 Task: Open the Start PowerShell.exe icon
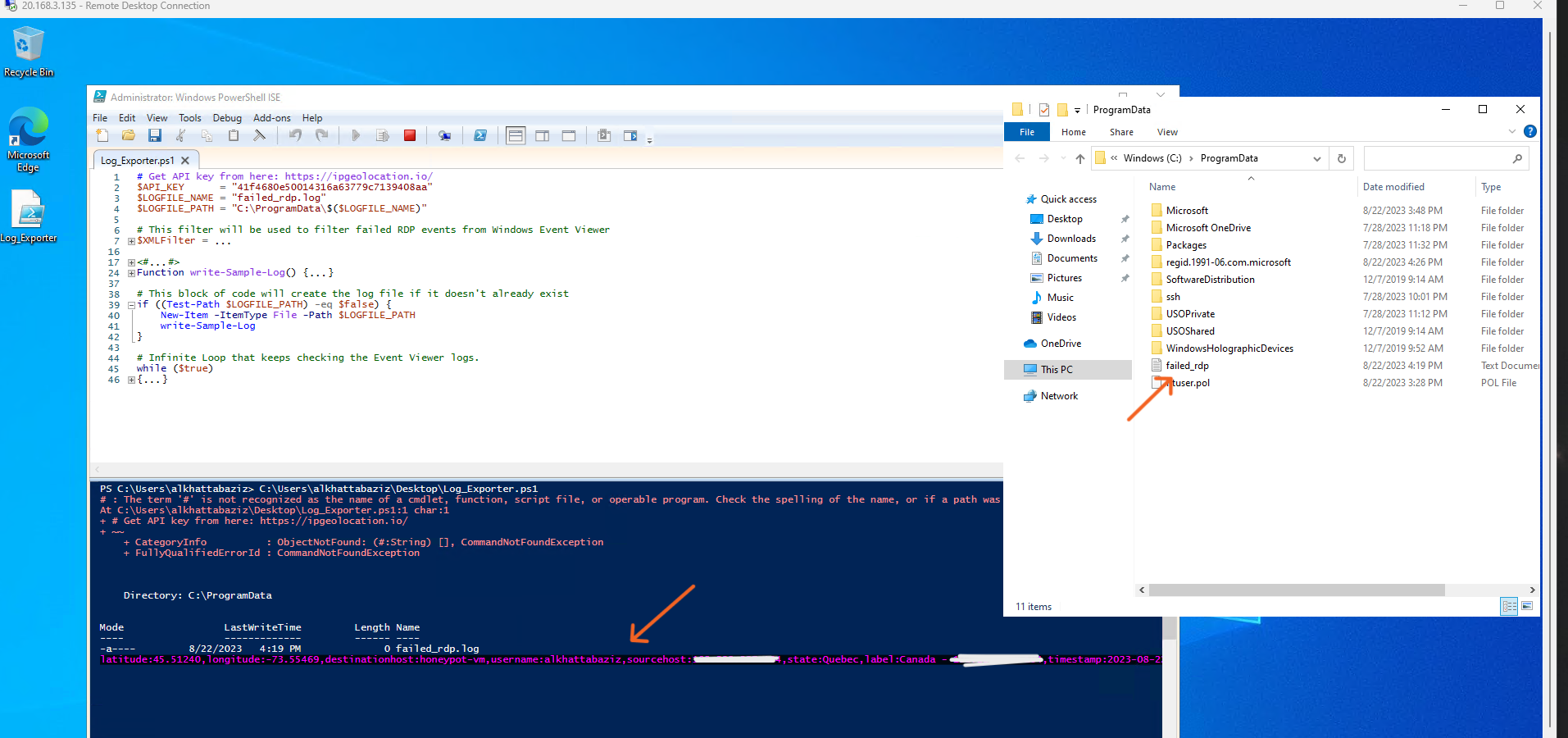[x=480, y=135]
